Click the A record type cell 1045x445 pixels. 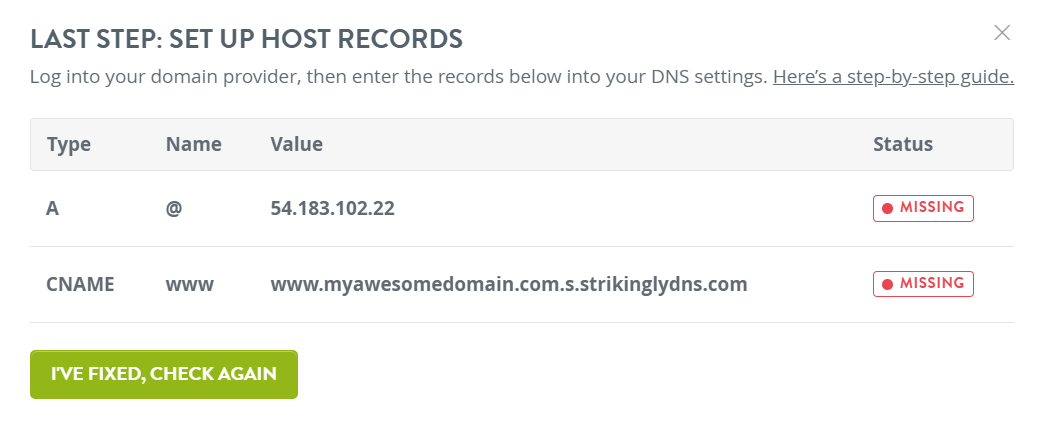tap(53, 209)
